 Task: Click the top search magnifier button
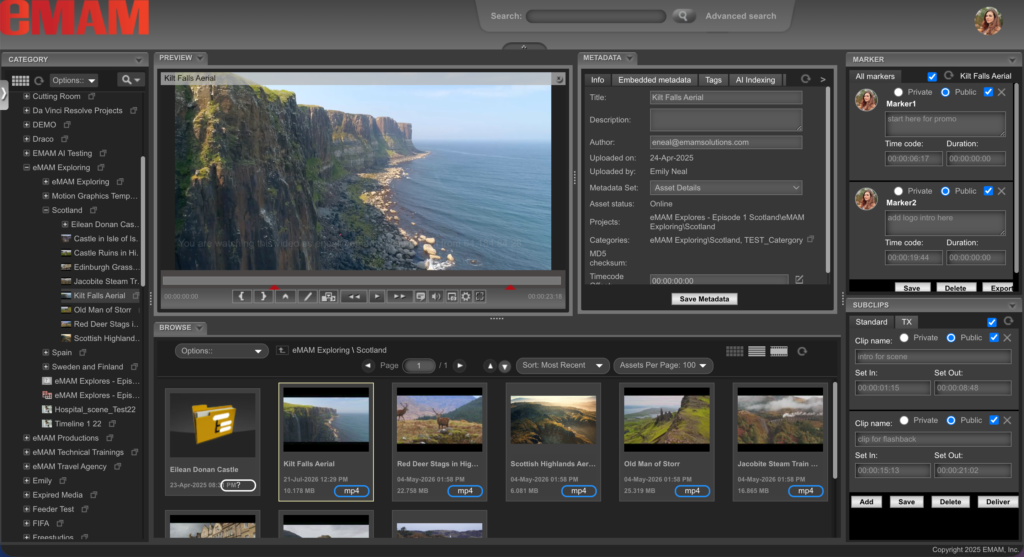(x=683, y=16)
